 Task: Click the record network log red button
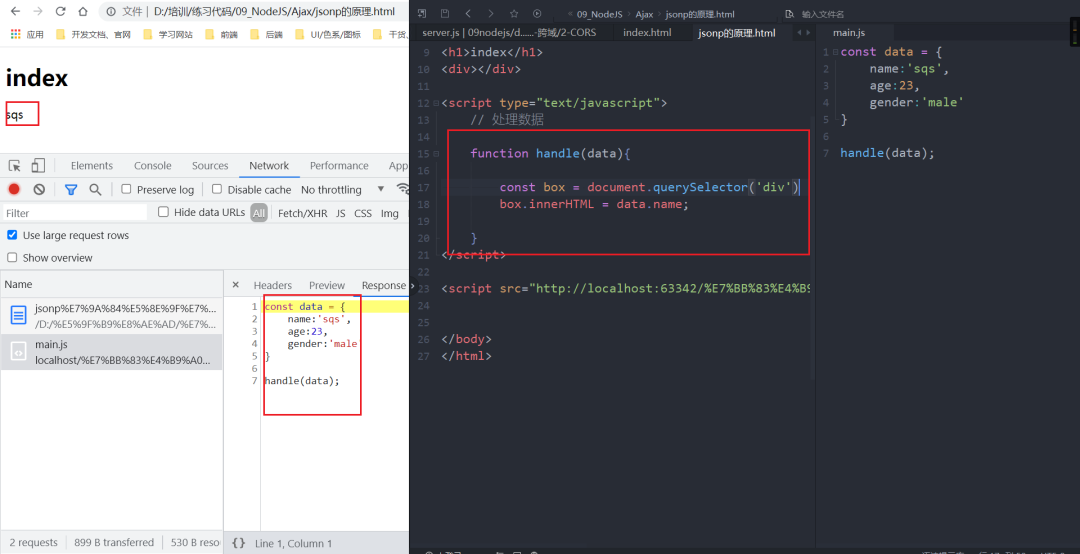tap(14, 189)
